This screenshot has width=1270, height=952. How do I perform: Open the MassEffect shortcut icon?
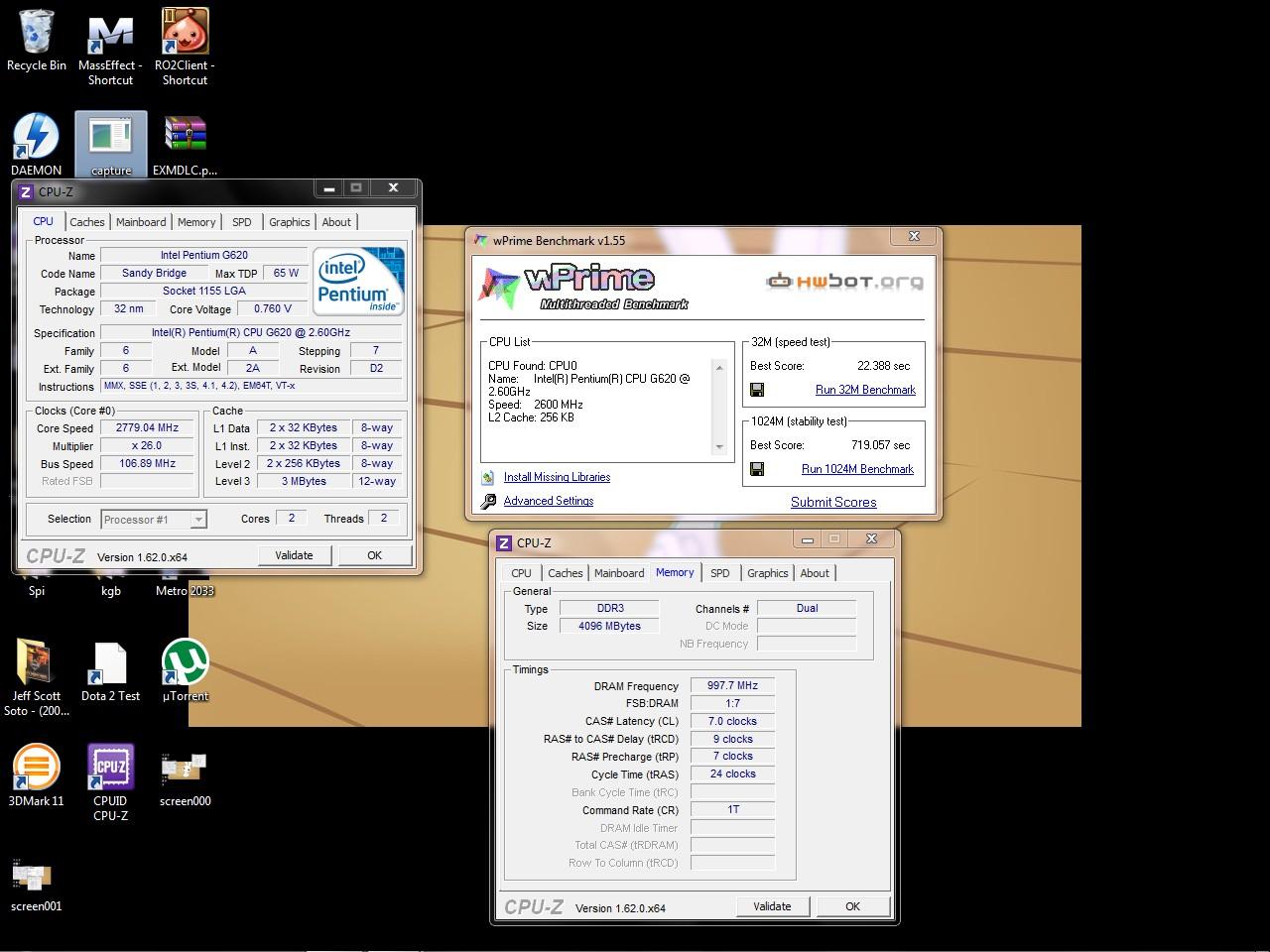click(x=110, y=47)
